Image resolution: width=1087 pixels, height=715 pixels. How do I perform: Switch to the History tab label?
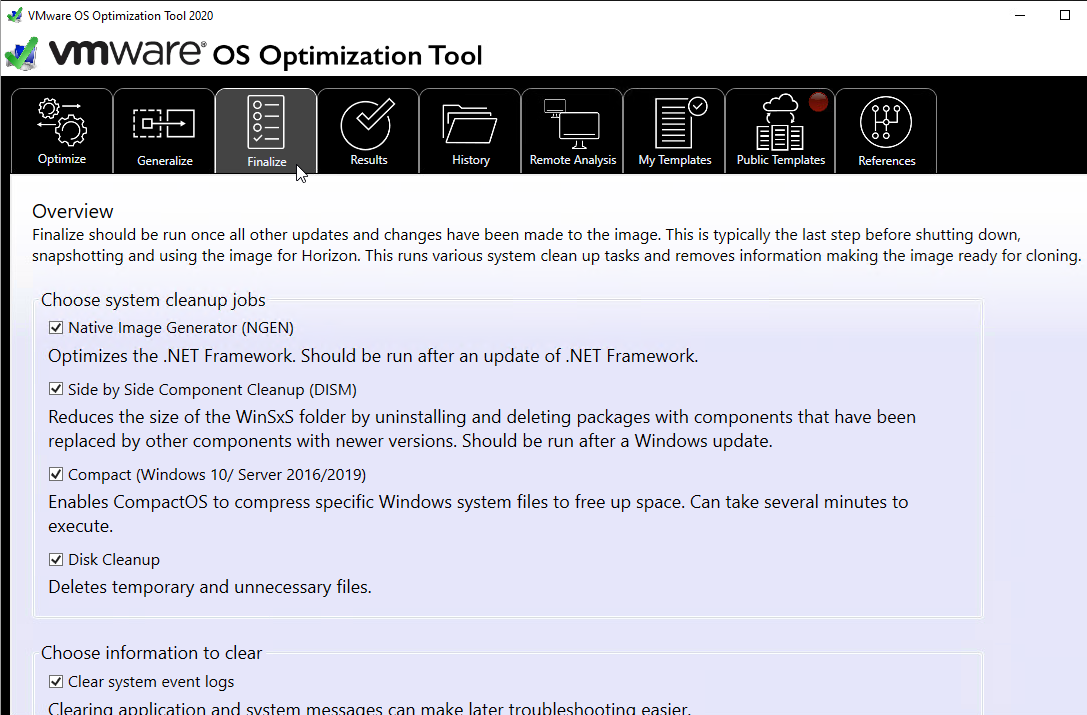click(x=471, y=160)
